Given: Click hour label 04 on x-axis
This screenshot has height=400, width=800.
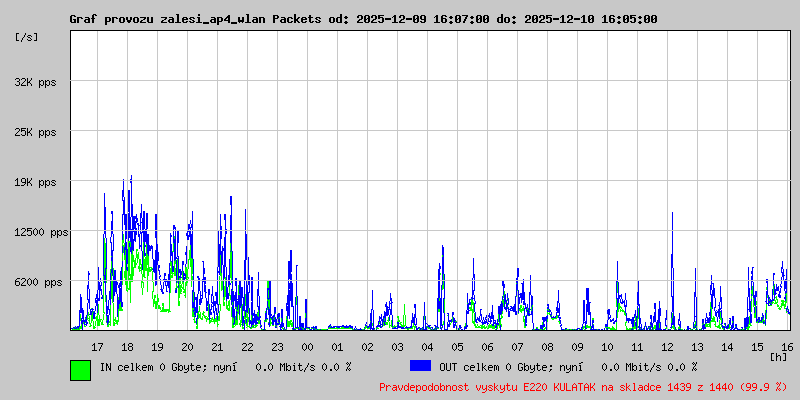Looking at the screenshot, I should pyautogui.click(x=428, y=347).
